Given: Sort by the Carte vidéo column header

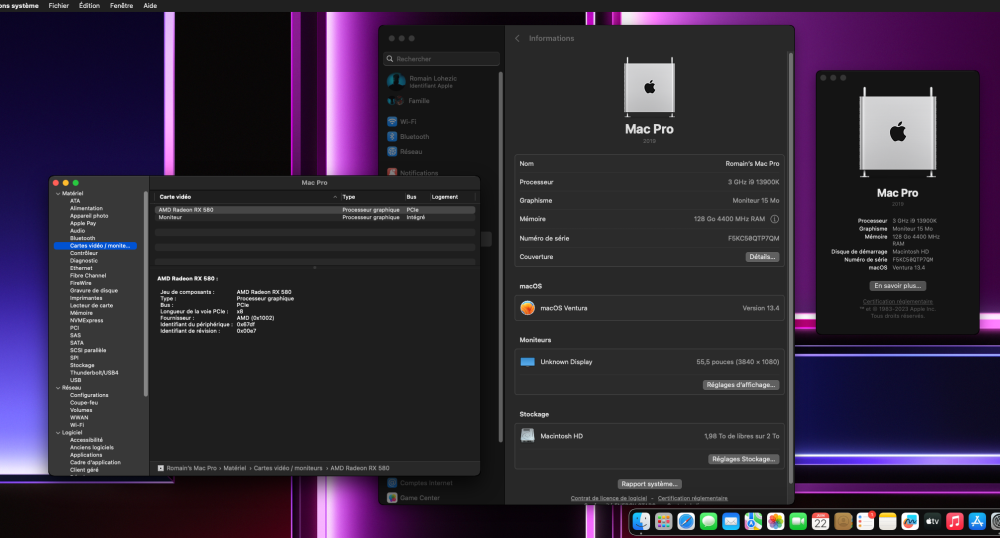Looking at the screenshot, I should [247, 197].
